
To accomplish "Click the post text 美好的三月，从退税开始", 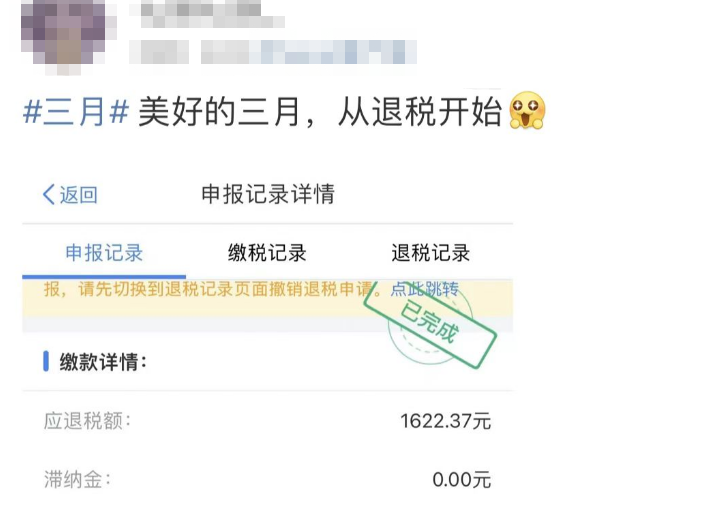I will click(x=320, y=112).
